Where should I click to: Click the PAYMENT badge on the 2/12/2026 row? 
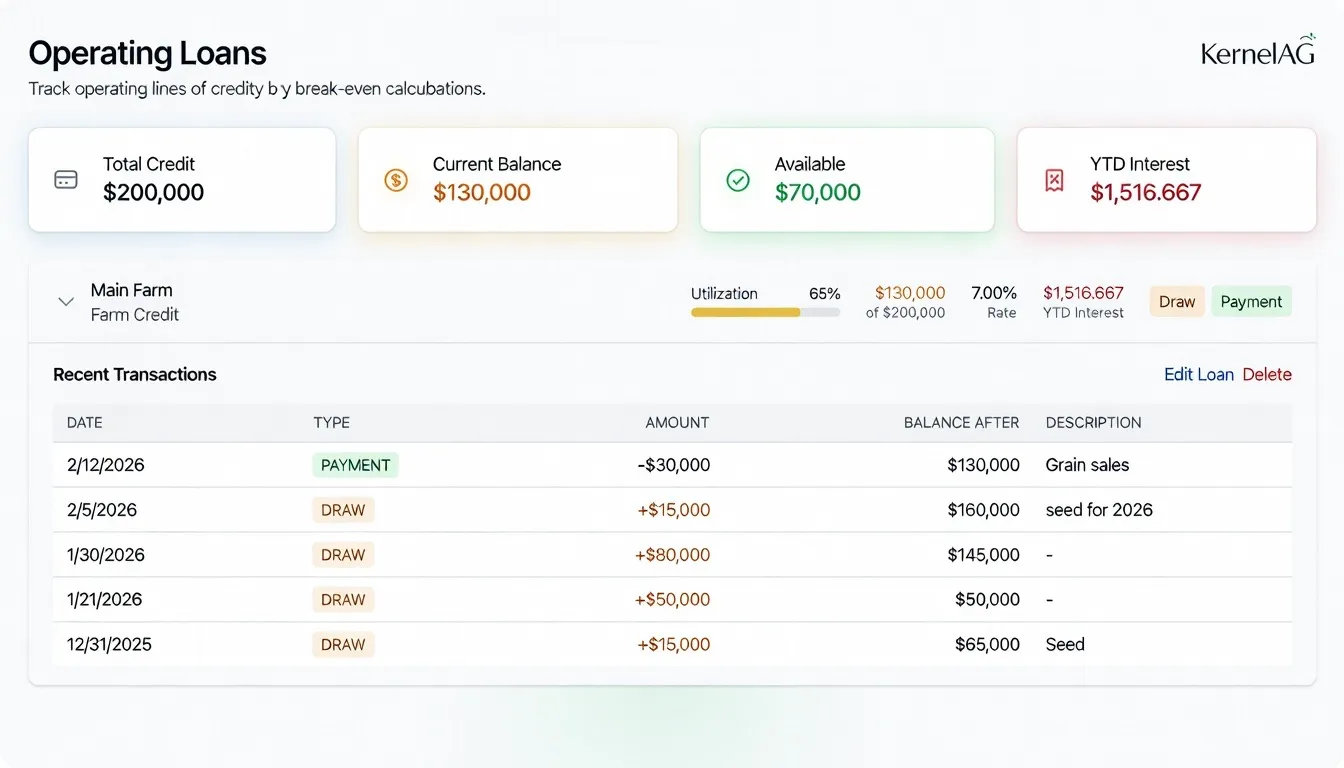pos(355,464)
